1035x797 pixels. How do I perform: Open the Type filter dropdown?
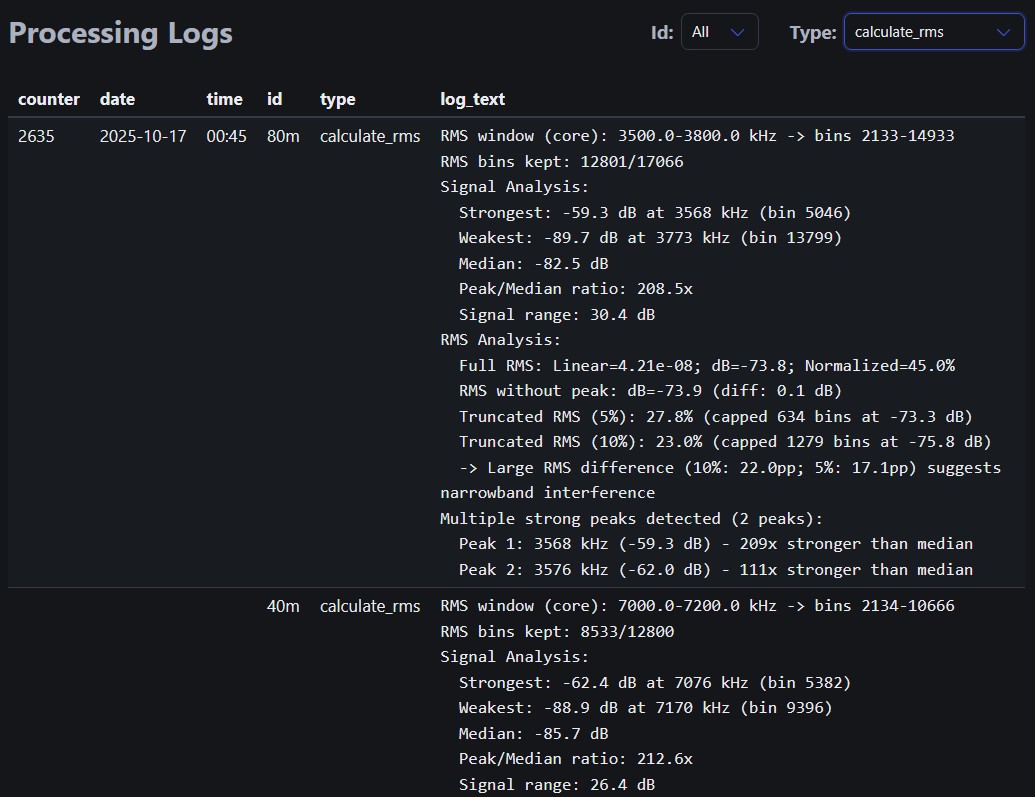click(932, 31)
